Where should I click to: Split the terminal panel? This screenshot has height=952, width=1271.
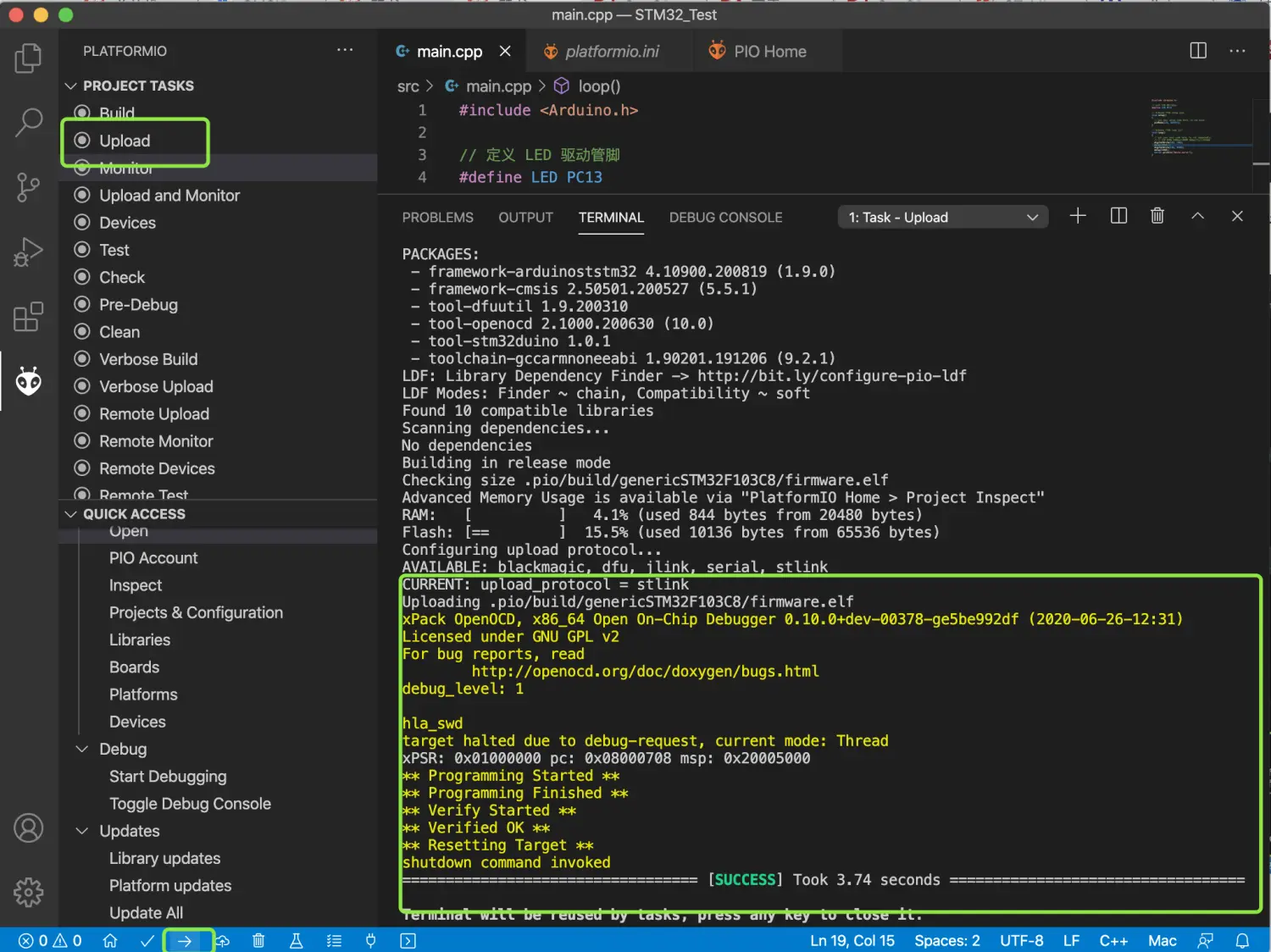[1118, 216]
